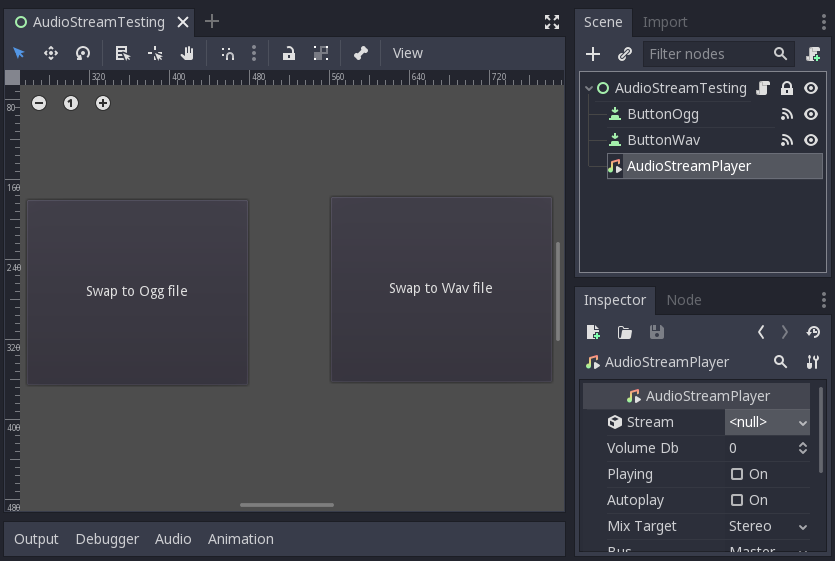Viewport: 835px width, 561px height.
Task: Click the Volume Db value field
Action: pyautogui.click(x=760, y=448)
